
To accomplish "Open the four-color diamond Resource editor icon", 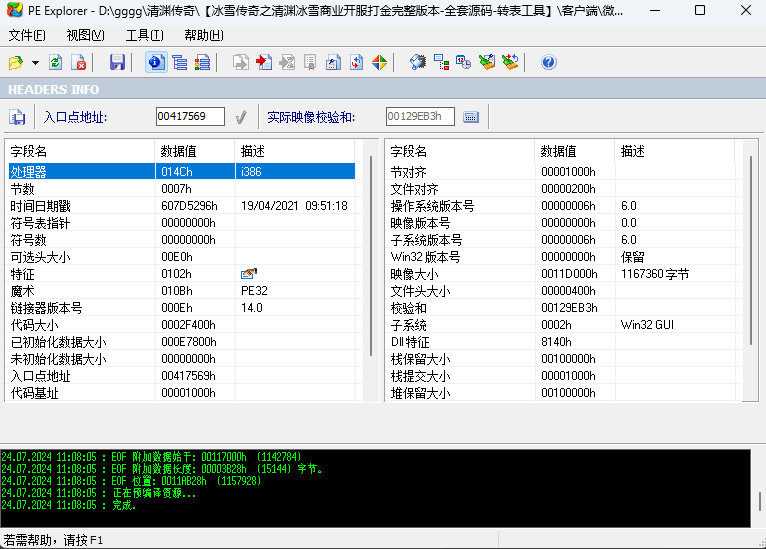I will (380, 63).
